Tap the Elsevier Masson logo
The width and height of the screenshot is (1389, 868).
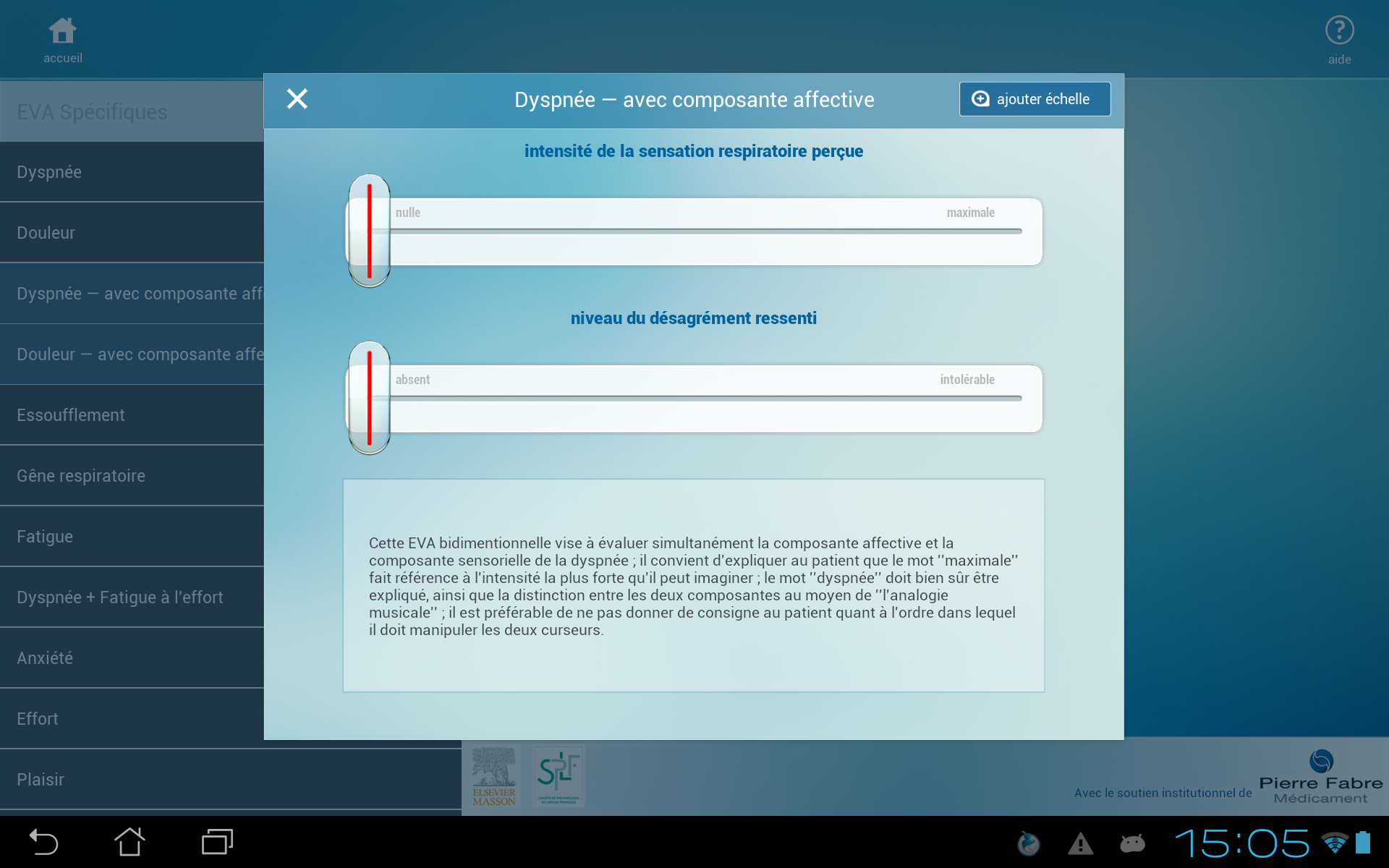[x=494, y=776]
